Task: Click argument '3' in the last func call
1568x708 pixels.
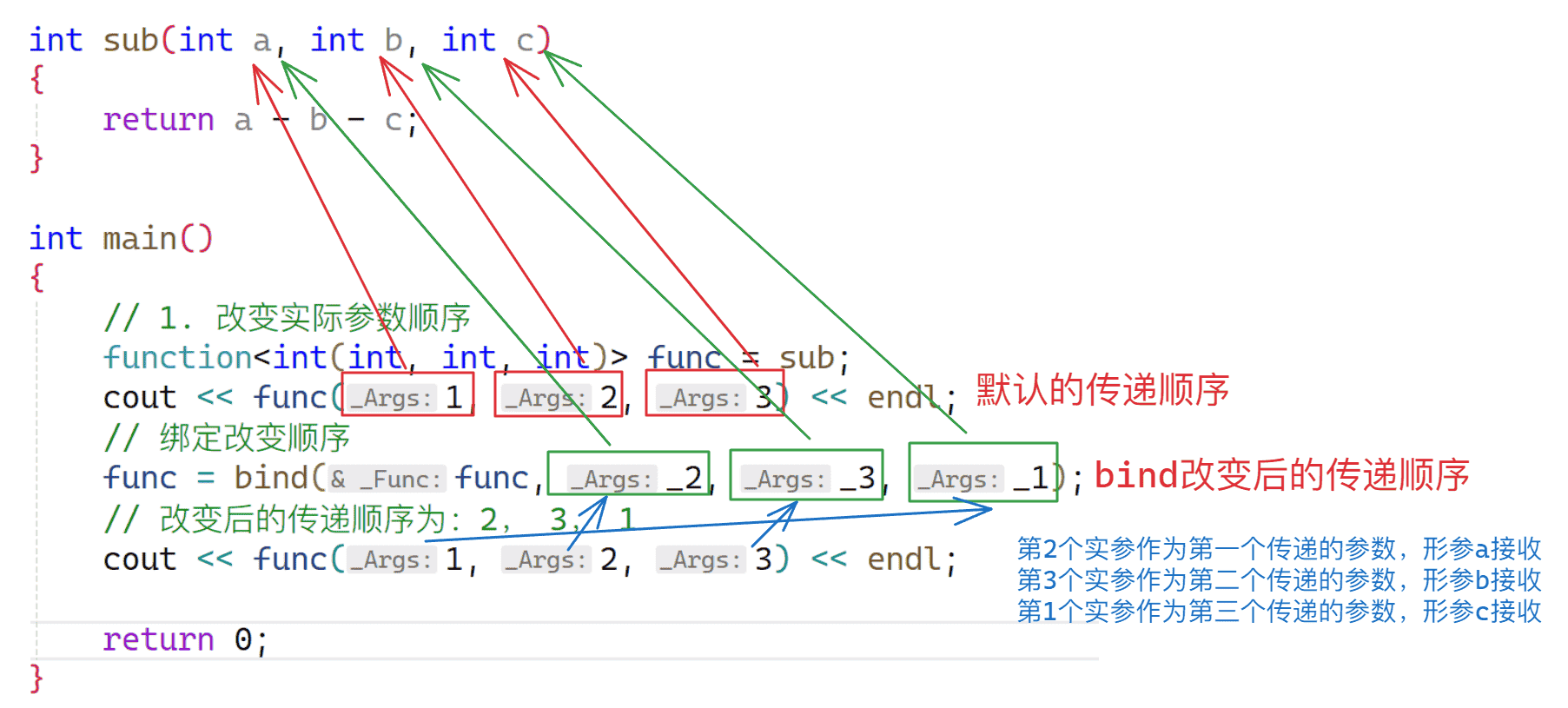Action: pyautogui.click(x=763, y=559)
